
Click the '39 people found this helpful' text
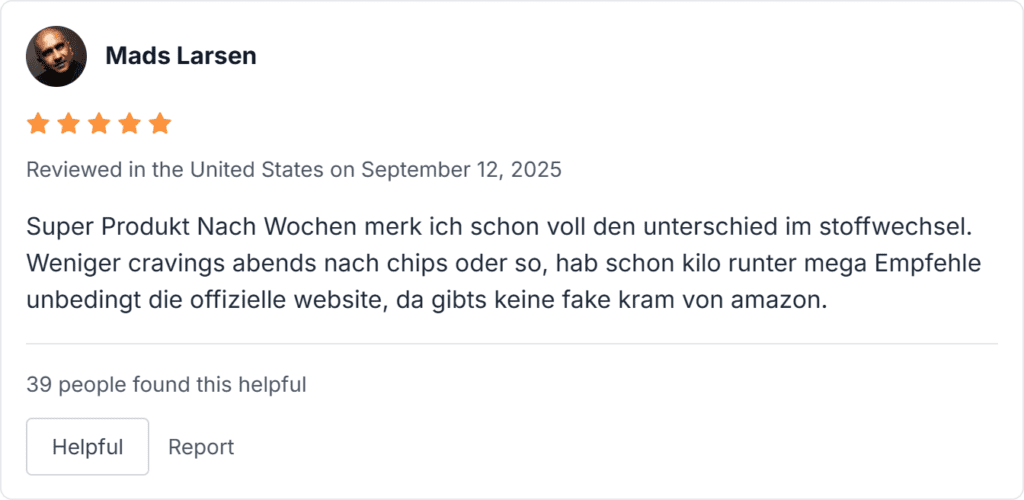coord(166,384)
